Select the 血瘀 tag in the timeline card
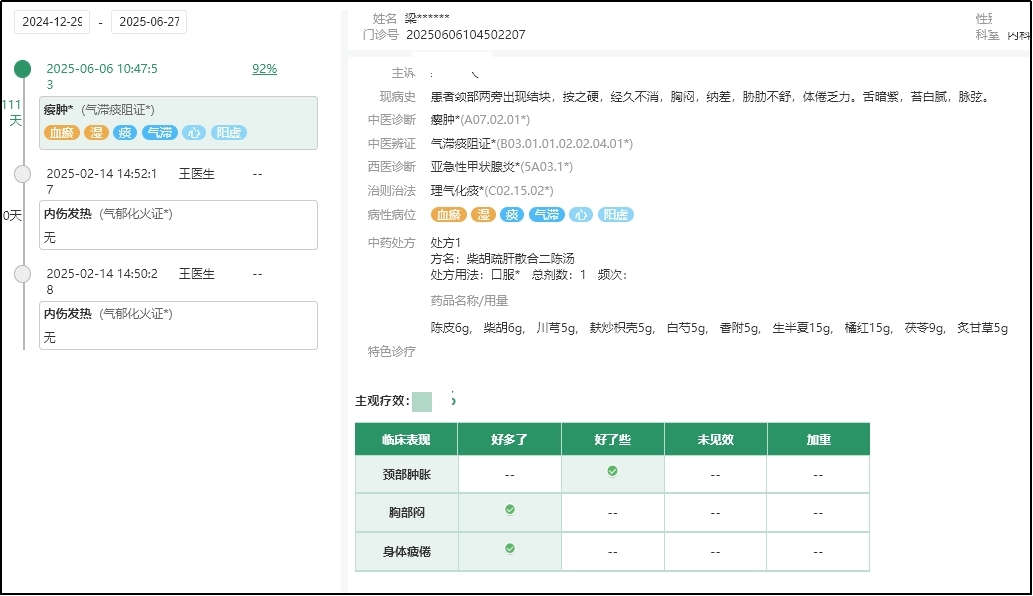 coord(64,131)
